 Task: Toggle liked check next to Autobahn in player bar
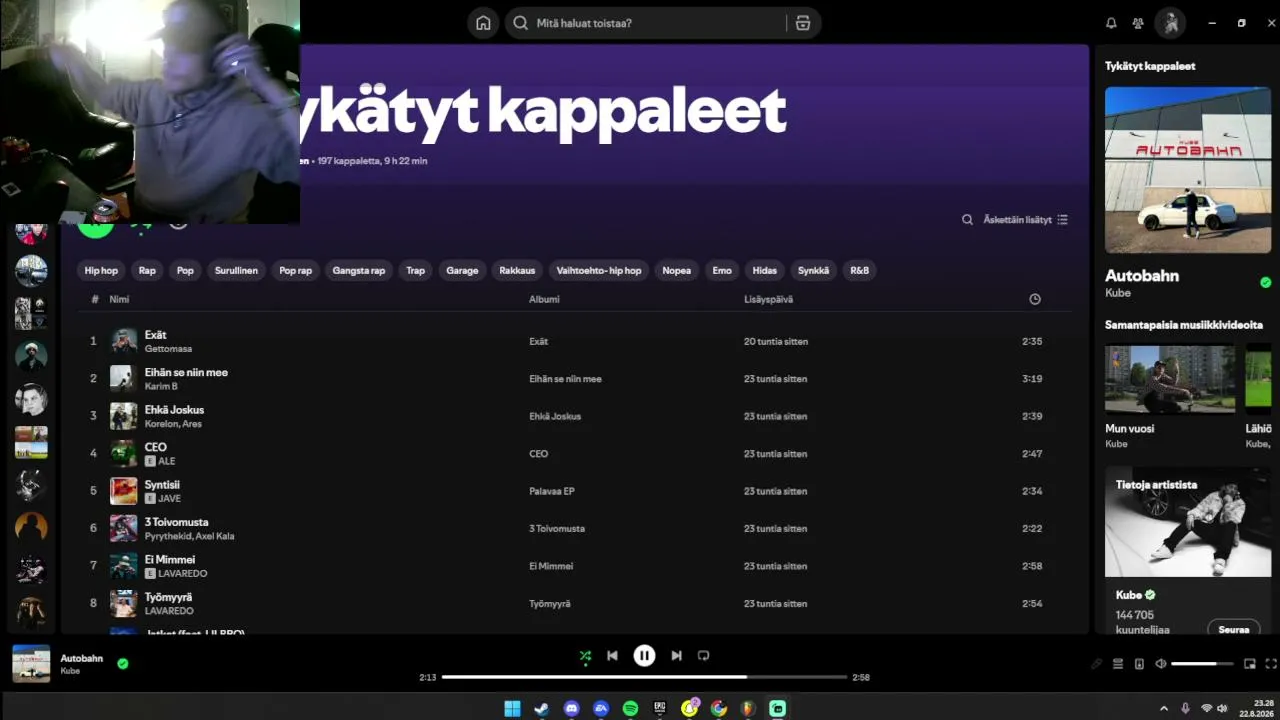click(122, 663)
